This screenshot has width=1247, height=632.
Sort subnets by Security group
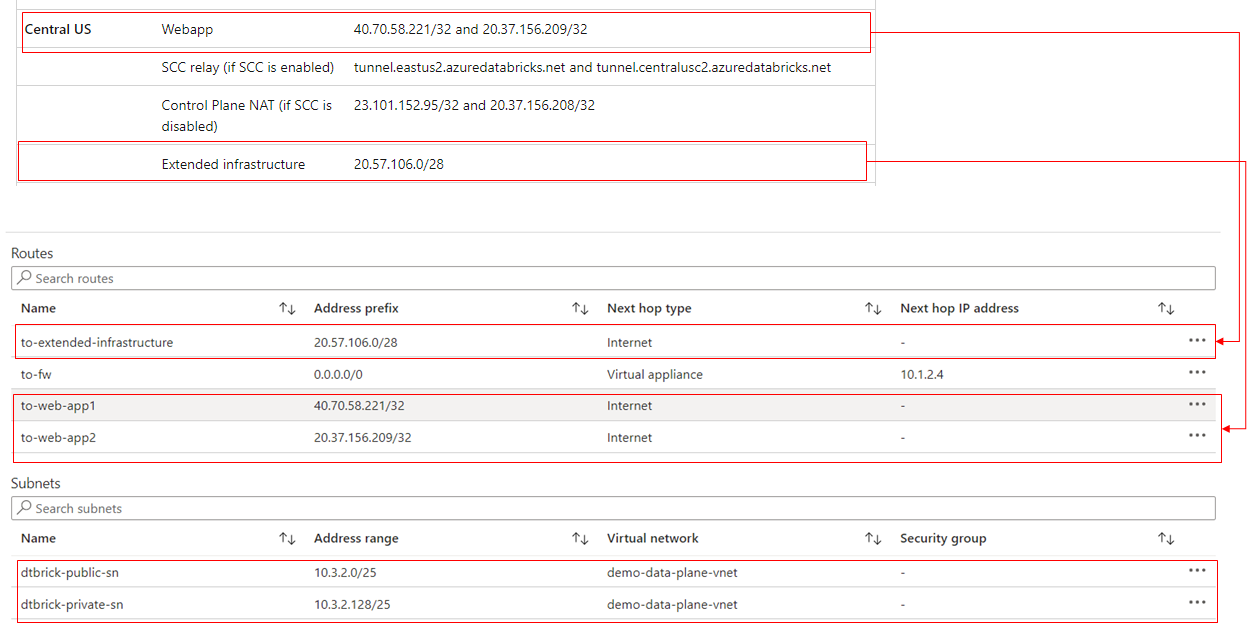[1166, 539]
